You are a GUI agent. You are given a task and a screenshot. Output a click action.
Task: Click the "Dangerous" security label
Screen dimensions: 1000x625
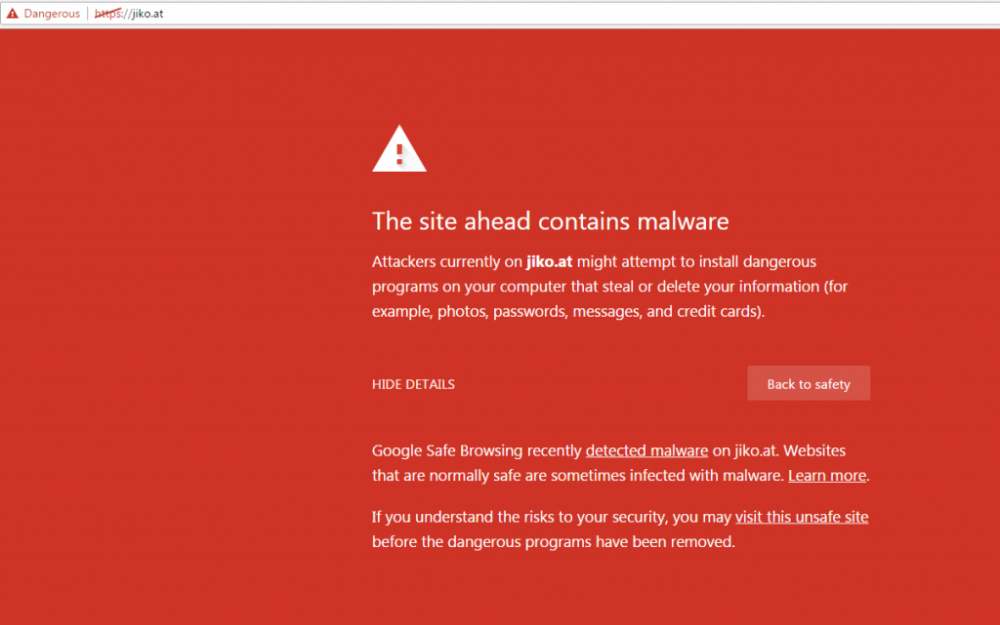52,14
